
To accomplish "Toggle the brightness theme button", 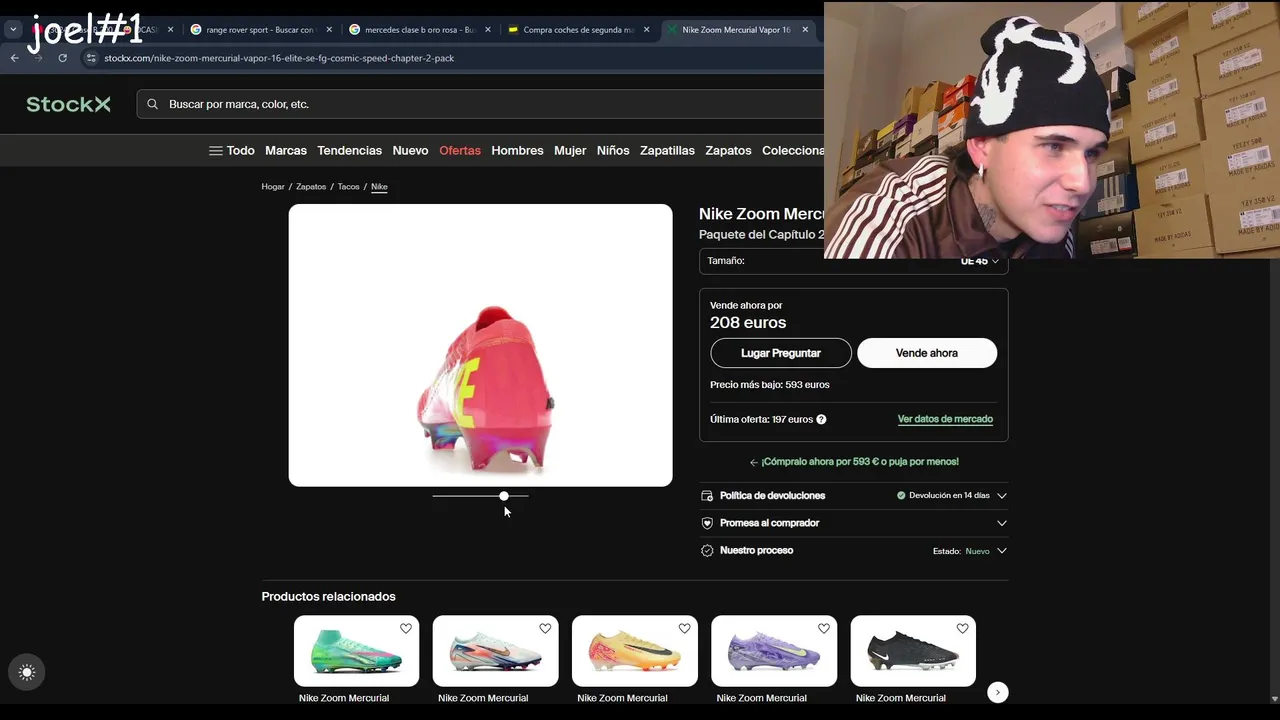I will click(x=27, y=673).
